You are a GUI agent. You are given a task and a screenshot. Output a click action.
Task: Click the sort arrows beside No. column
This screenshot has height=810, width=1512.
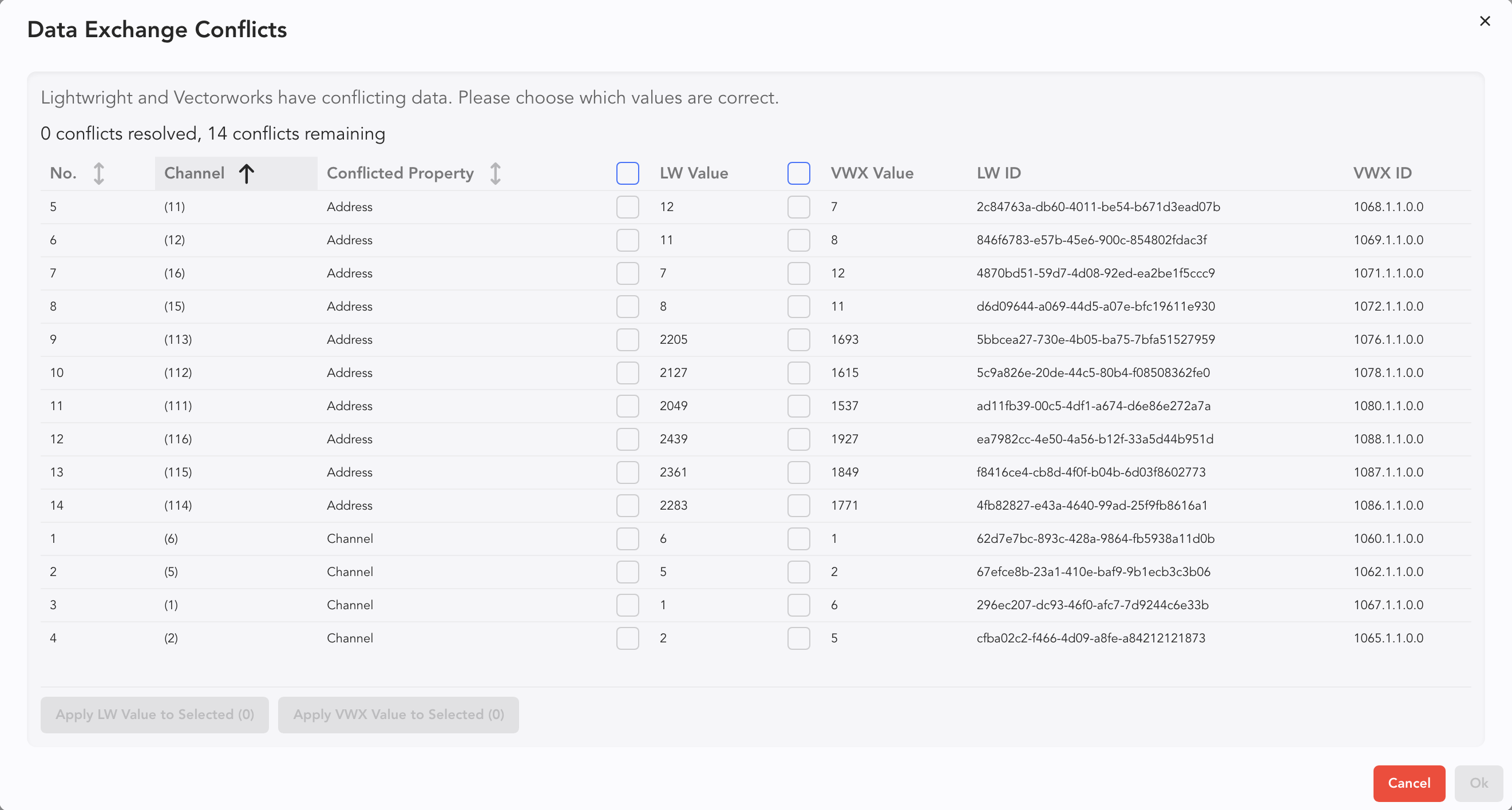98,173
